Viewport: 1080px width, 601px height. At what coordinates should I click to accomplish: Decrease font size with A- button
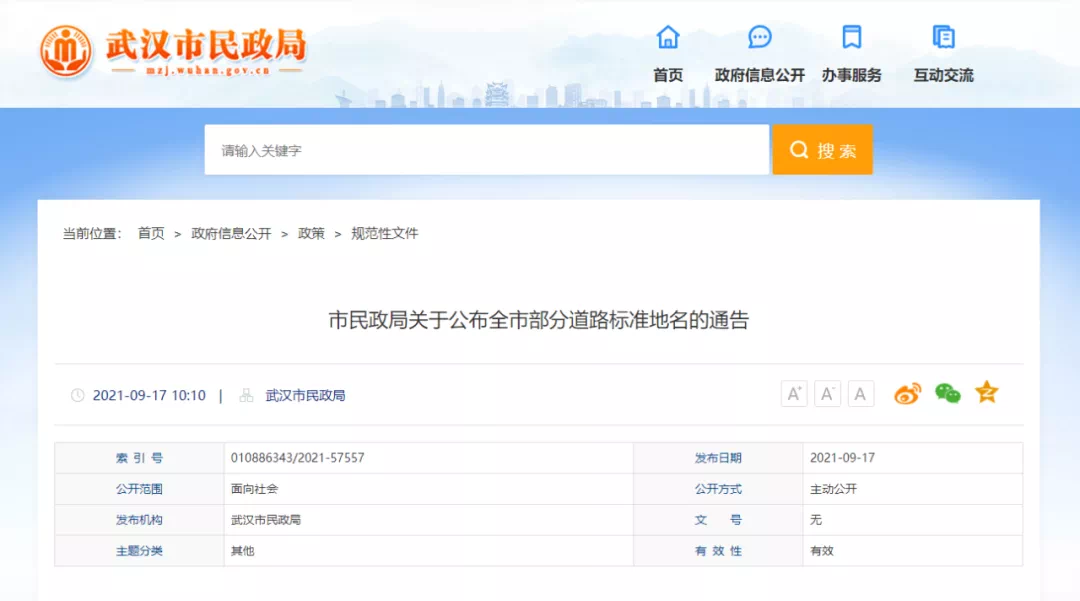tap(827, 394)
